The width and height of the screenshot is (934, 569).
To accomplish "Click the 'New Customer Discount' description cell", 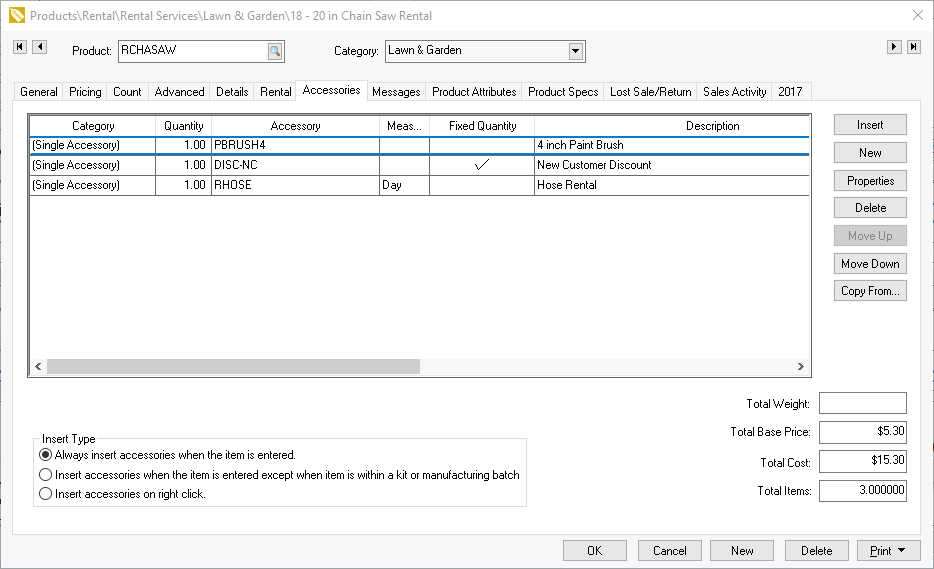I will click(x=672, y=164).
